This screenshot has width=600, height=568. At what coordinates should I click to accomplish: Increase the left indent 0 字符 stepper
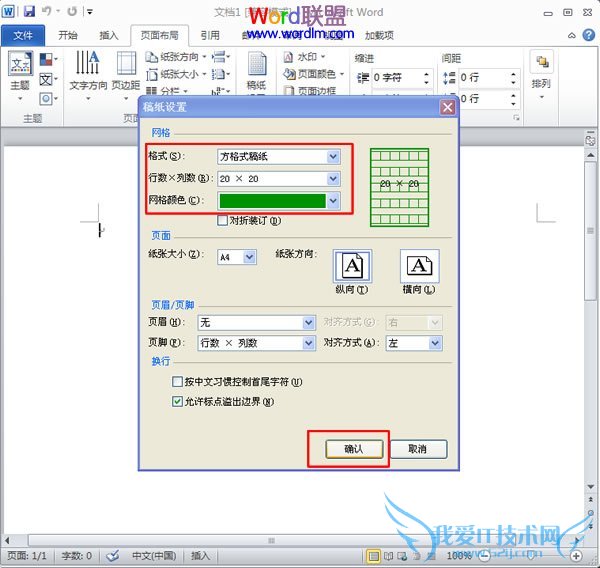pos(426,73)
